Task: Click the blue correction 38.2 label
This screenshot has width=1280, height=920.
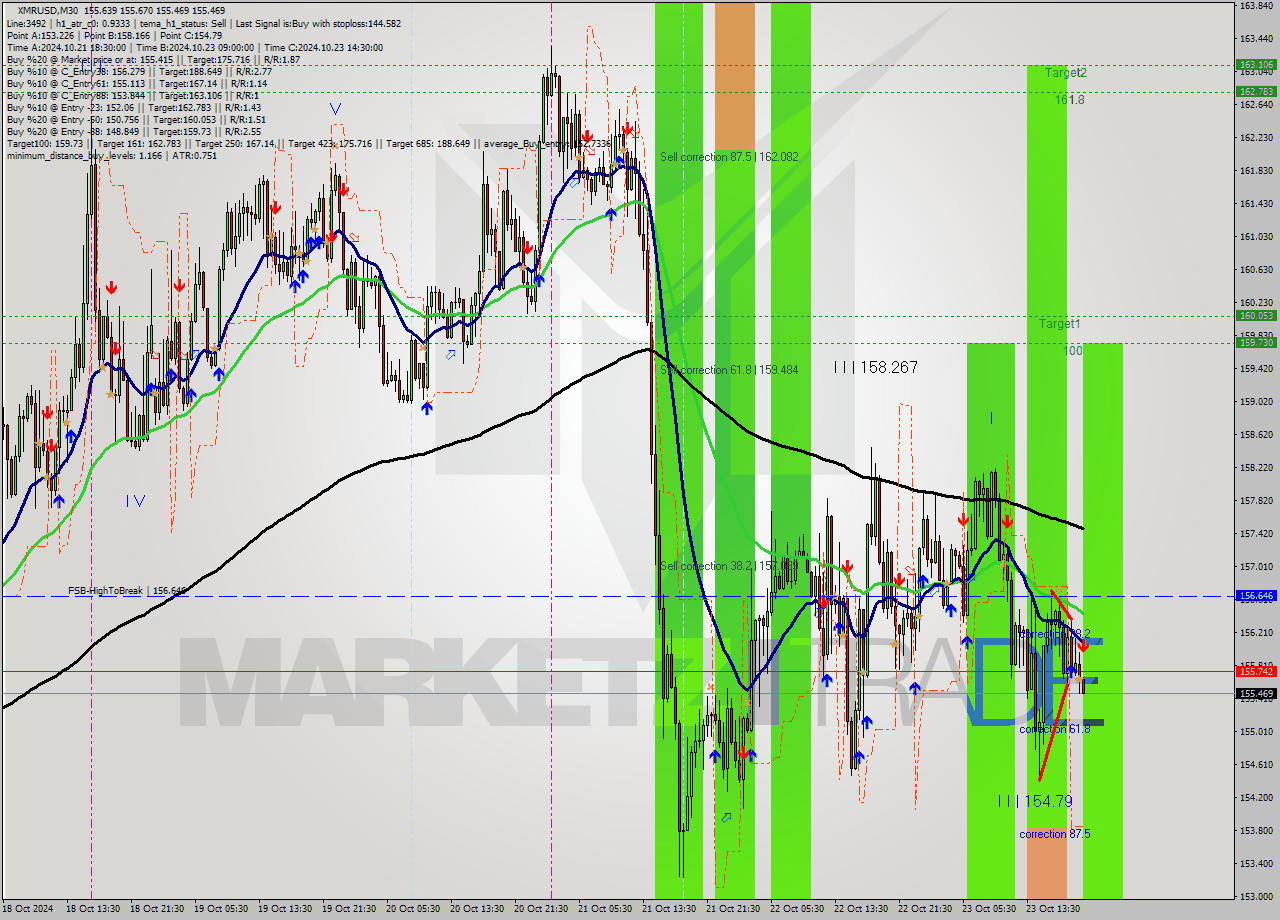Action: coord(1055,634)
